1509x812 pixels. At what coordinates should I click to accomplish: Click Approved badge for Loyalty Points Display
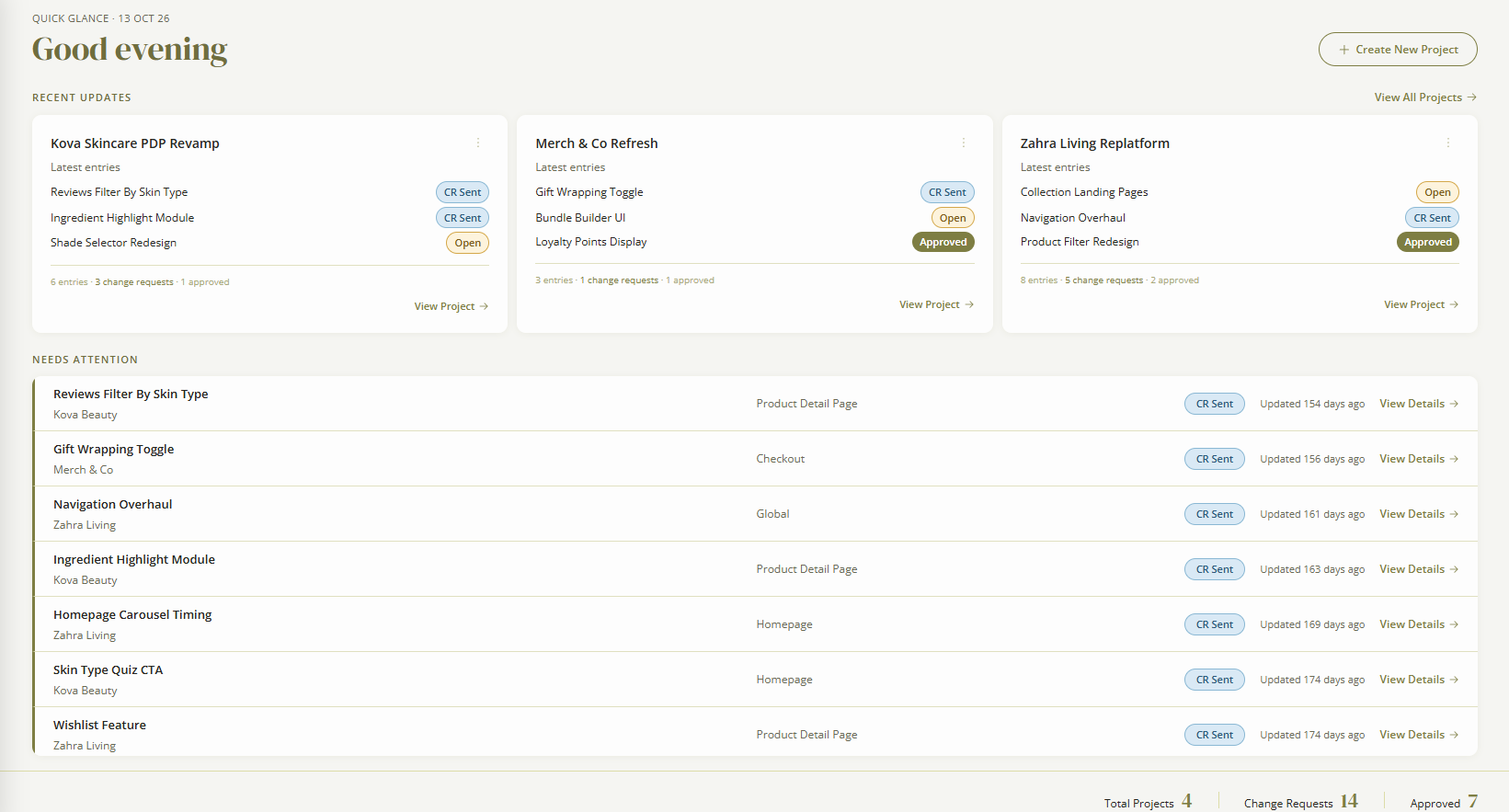point(943,242)
